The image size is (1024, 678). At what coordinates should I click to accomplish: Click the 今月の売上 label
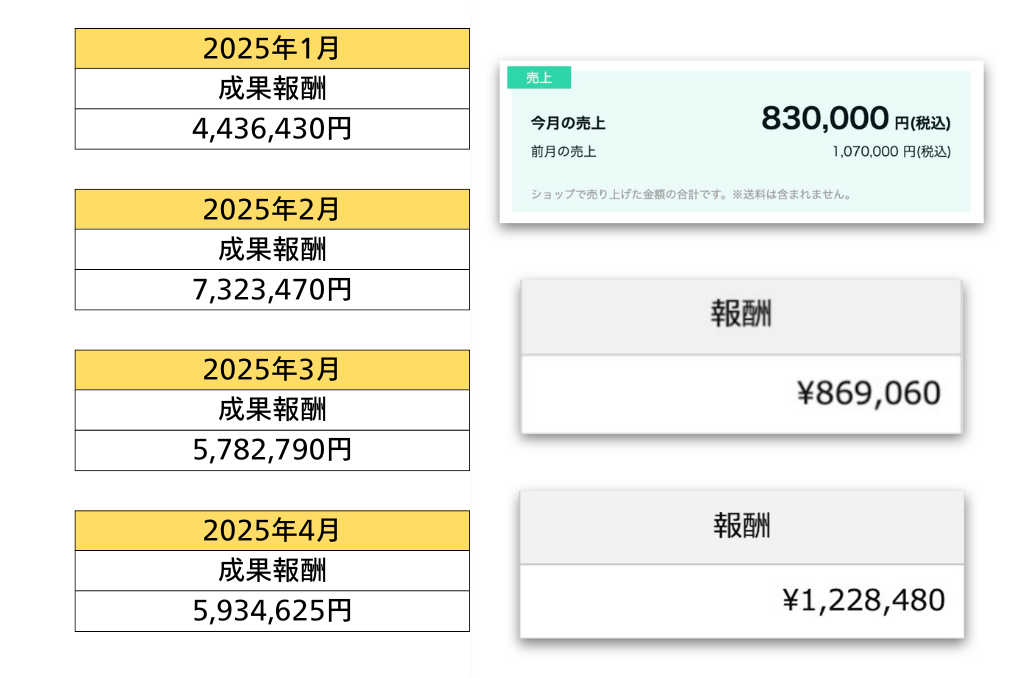pos(568,124)
